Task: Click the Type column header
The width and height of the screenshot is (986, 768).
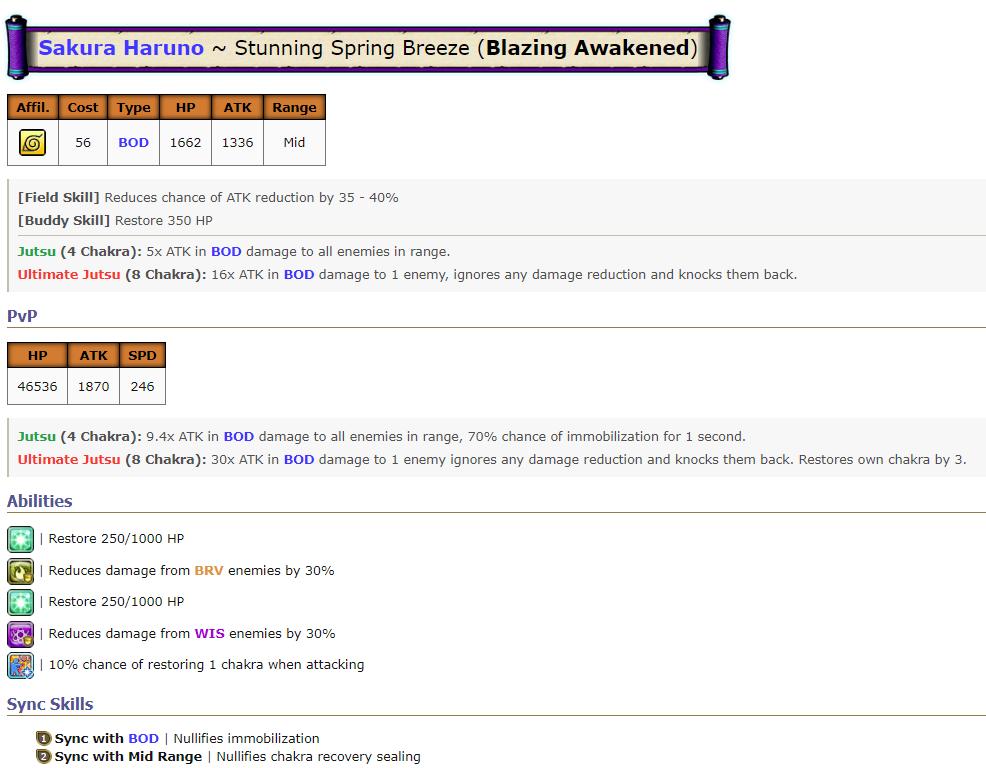Action: [133, 108]
